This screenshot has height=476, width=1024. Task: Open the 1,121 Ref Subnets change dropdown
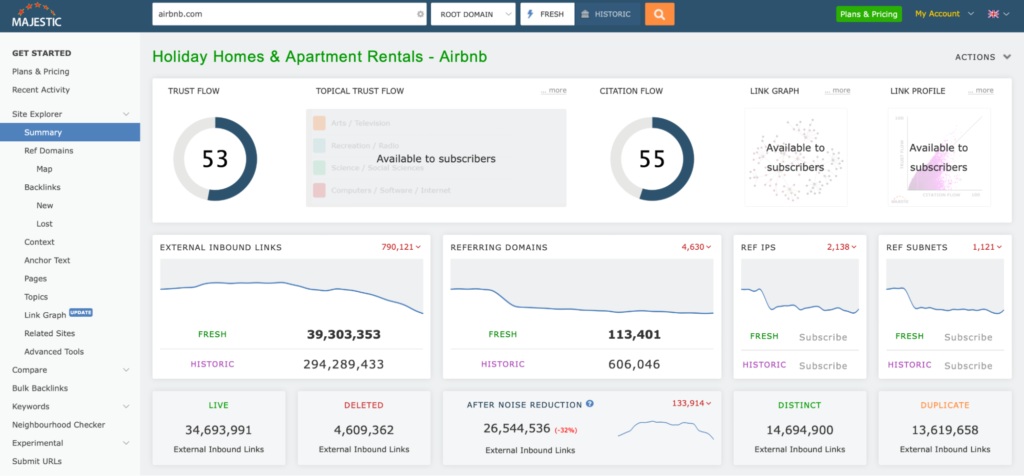point(987,247)
